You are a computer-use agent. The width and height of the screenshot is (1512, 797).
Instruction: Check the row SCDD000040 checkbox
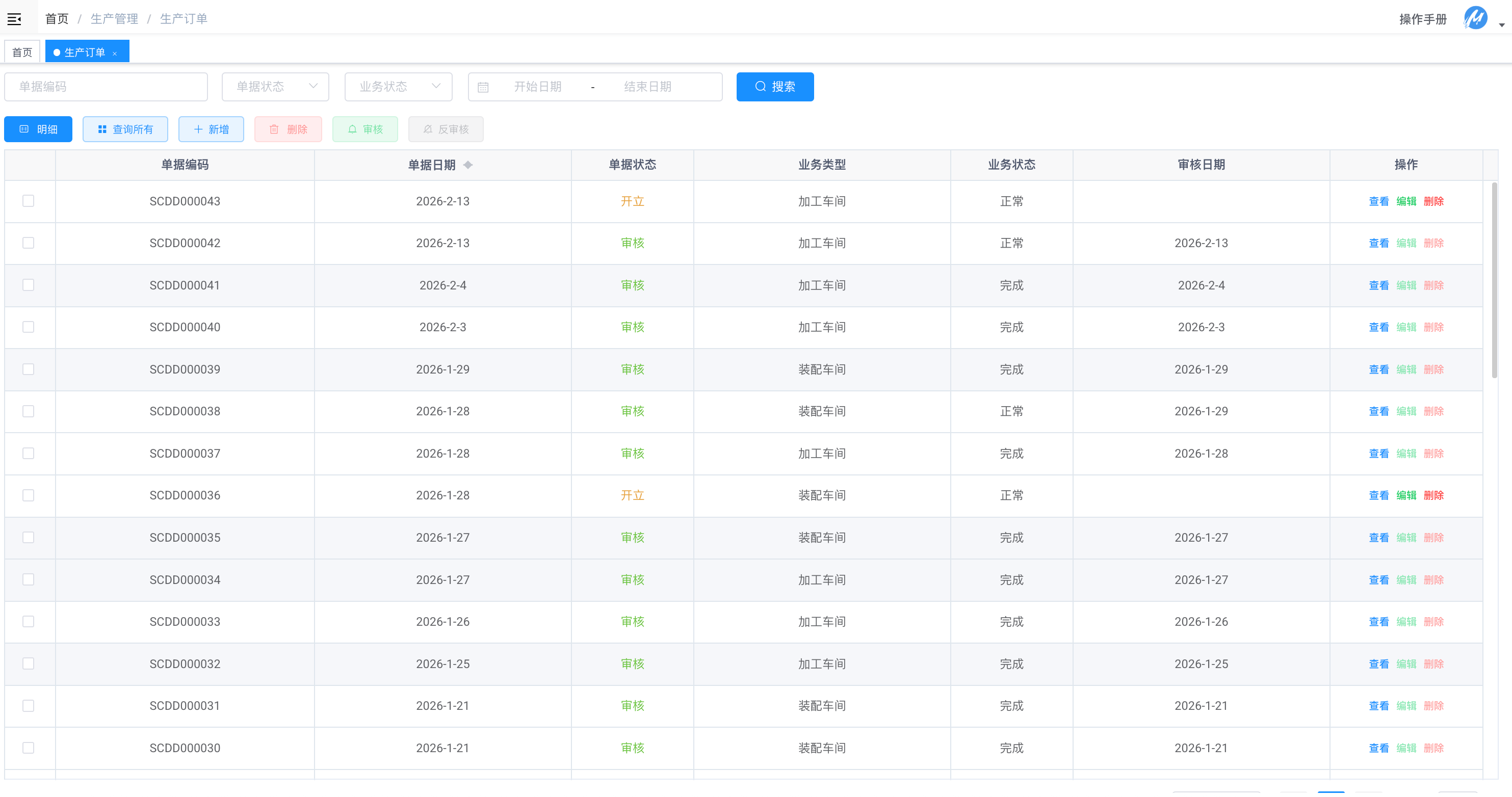28,328
